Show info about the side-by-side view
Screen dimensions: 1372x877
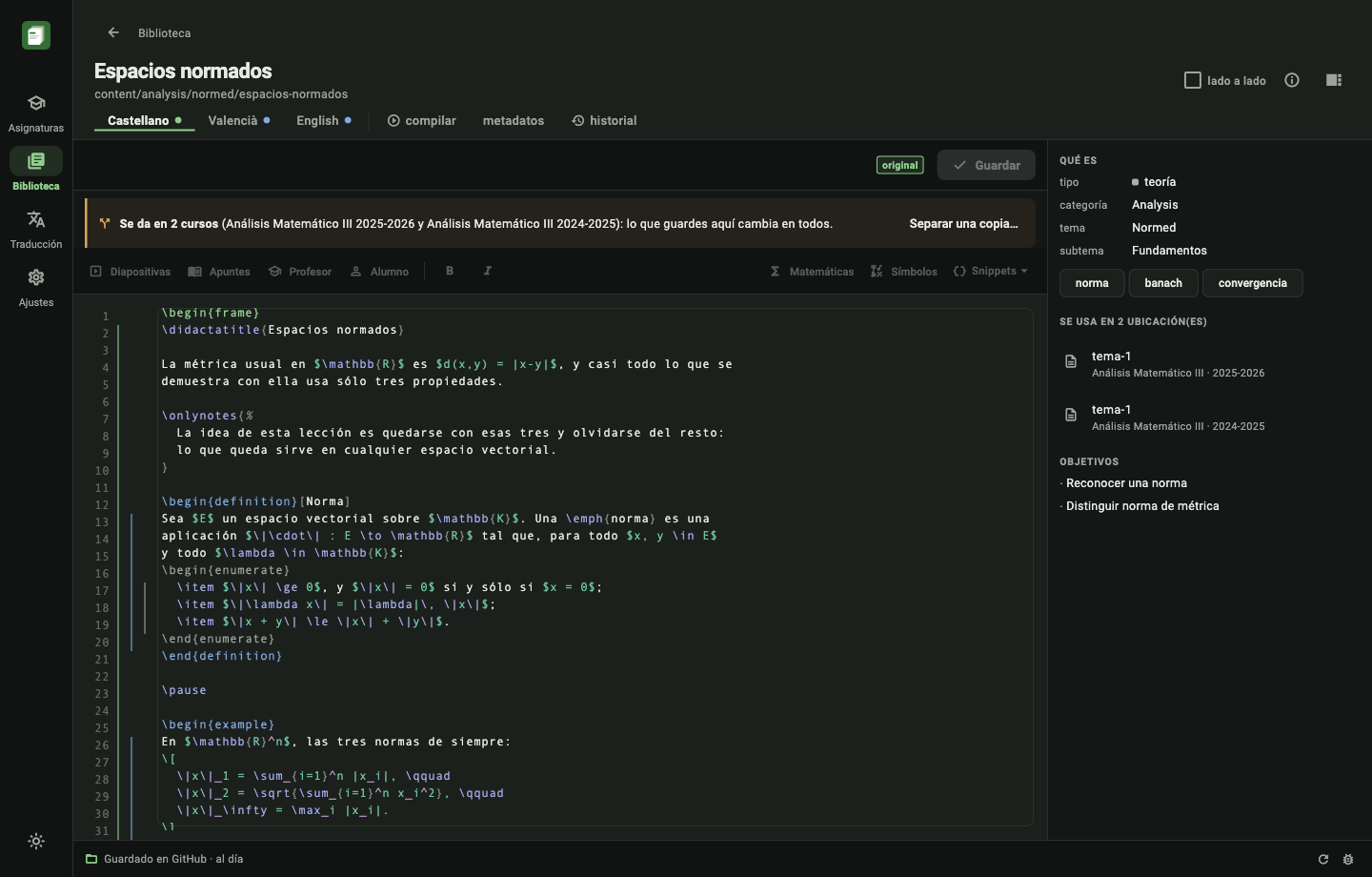tap(1292, 80)
